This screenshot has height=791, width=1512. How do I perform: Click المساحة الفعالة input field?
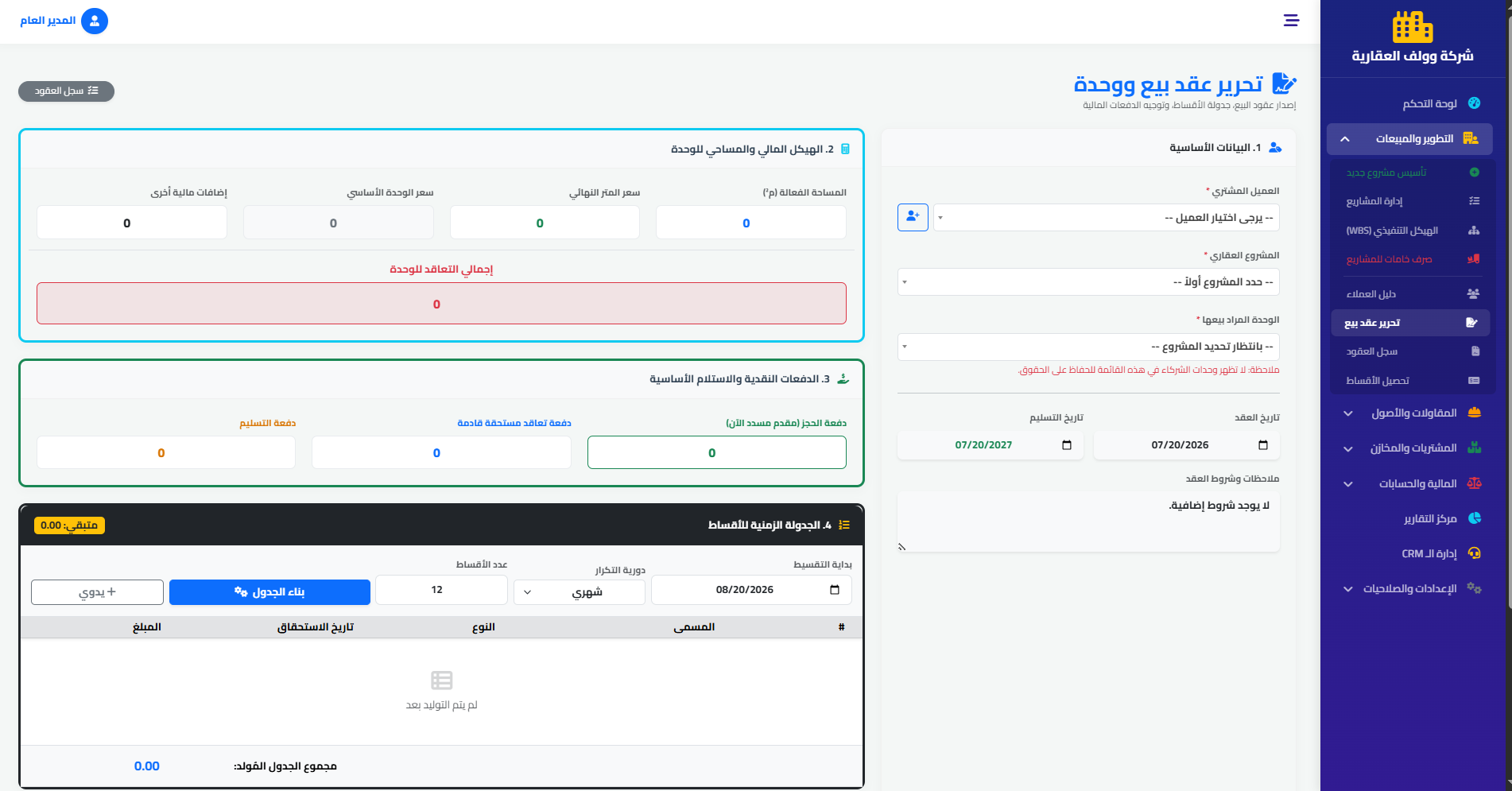pyautogui.click(x=751, y=223)
